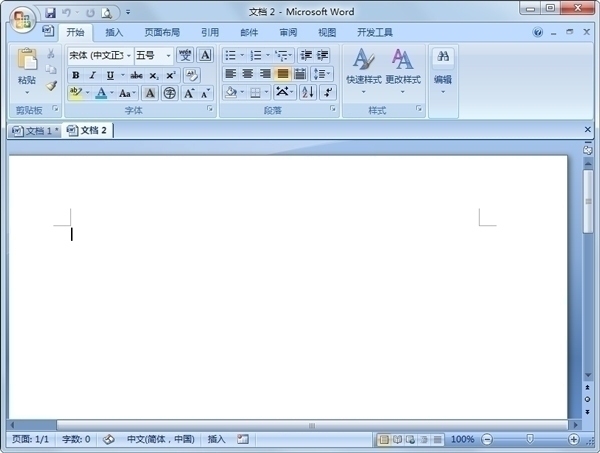Open the font size dropdown
Viewport: 600px width, 453px height.
pos(168,56)
